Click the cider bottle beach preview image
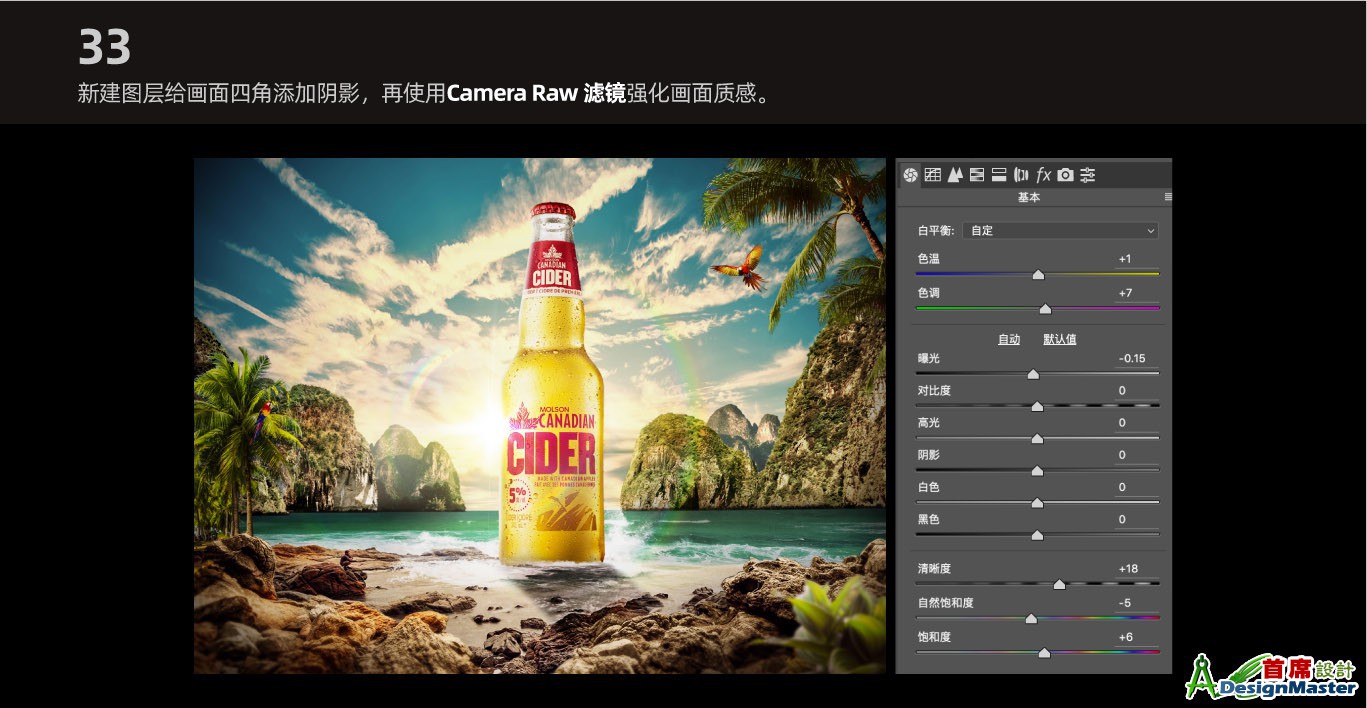1367x708 pixels. pos(540,416)
